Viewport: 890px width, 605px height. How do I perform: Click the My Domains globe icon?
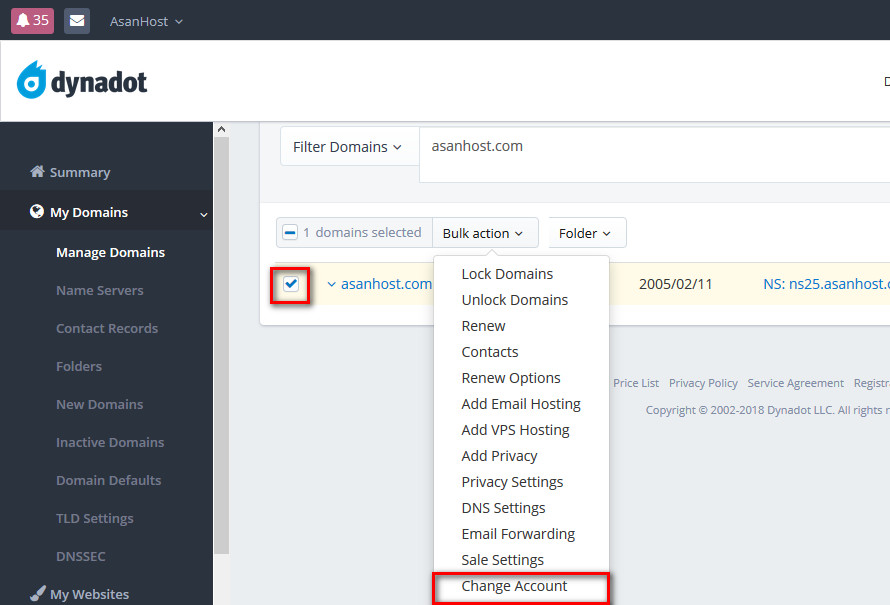(37, 212)
